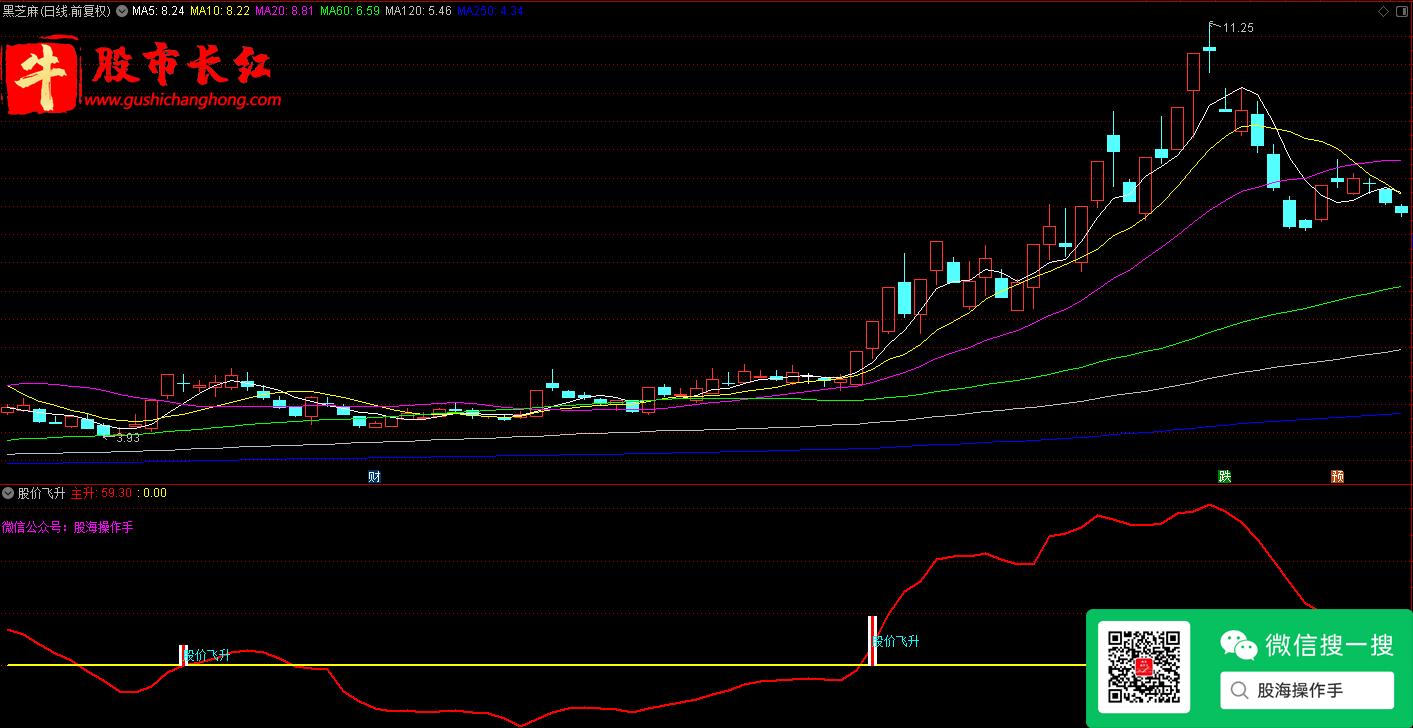The height and width of the screenshot is (728, 1413).
Task: Click the orange 预 marker below the chart
Action: click(x=1337, y=476)
